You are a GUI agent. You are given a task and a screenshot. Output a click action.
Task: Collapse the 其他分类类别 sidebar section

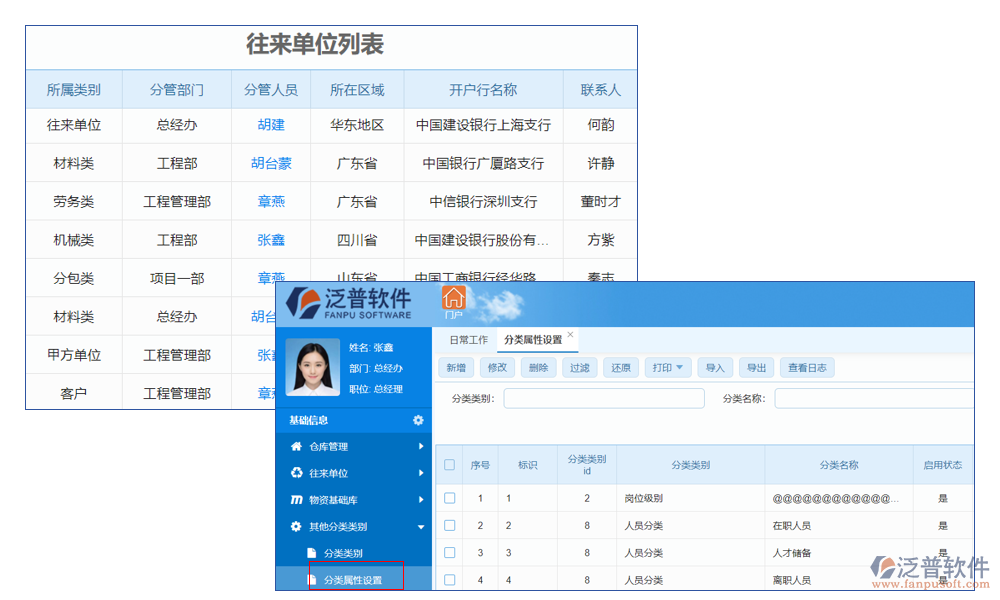pyautogui.click(x=420, y=525)
